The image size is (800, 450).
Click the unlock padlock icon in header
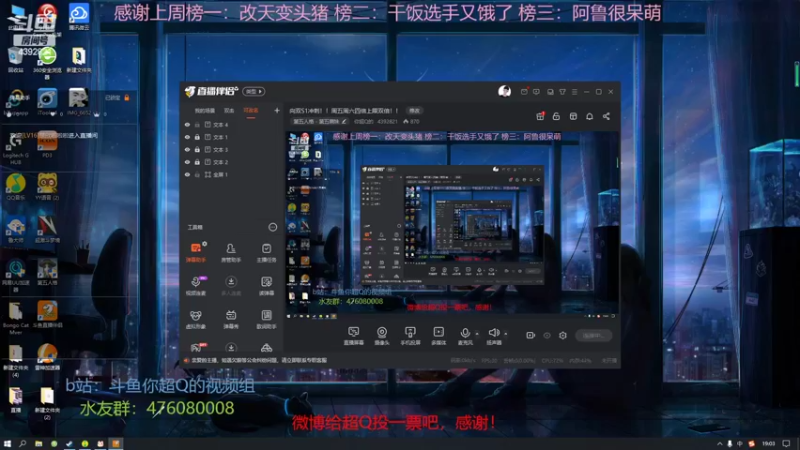pos(556,116)
